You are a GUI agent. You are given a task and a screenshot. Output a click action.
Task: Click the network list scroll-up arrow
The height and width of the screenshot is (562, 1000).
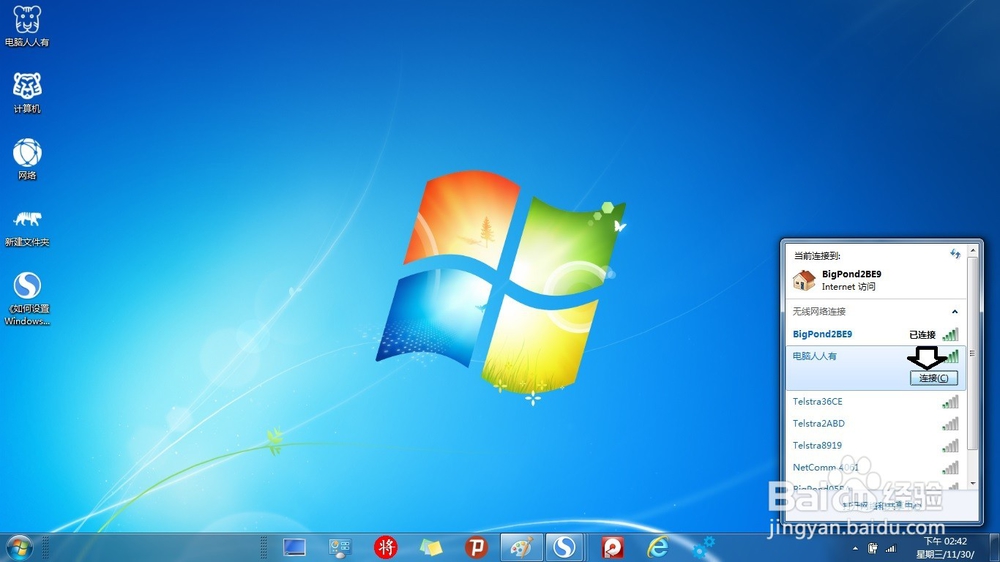[973, 251]
